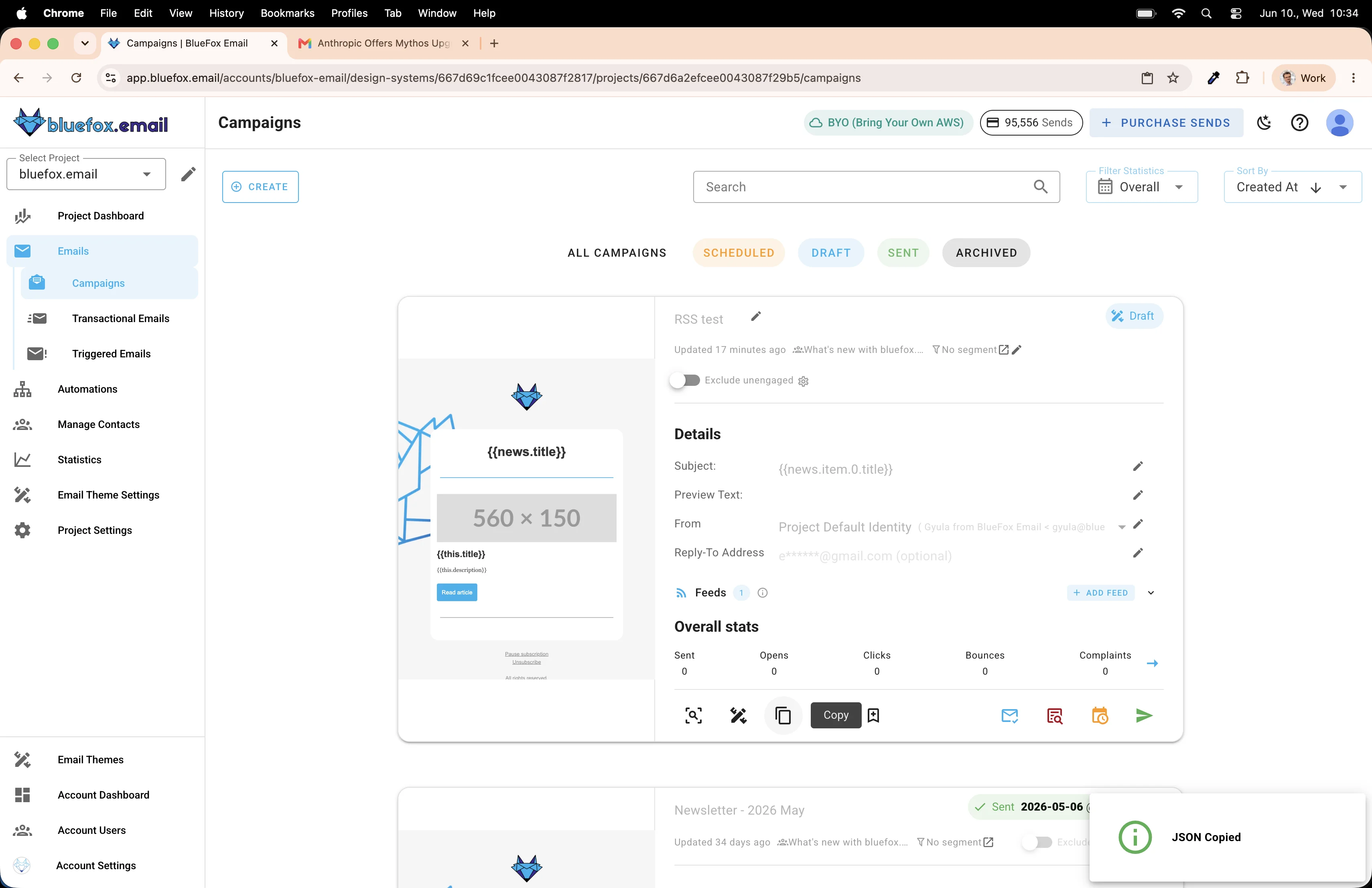Open the History menu in the menu bar
Image resolution: width=1372 pixels, height=888 pixels.
coord(226,13)
